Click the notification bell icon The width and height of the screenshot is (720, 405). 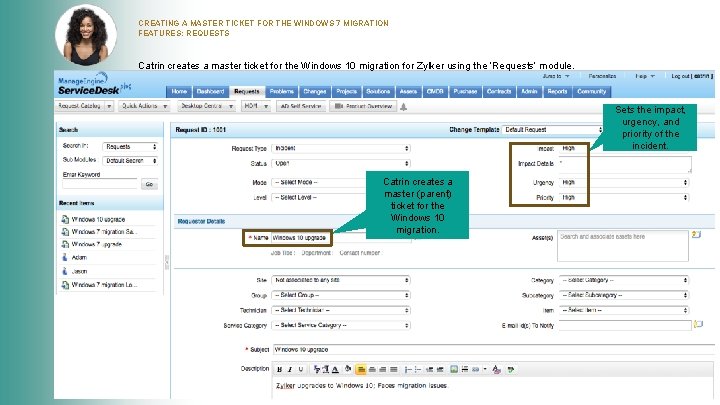point(404,107)
